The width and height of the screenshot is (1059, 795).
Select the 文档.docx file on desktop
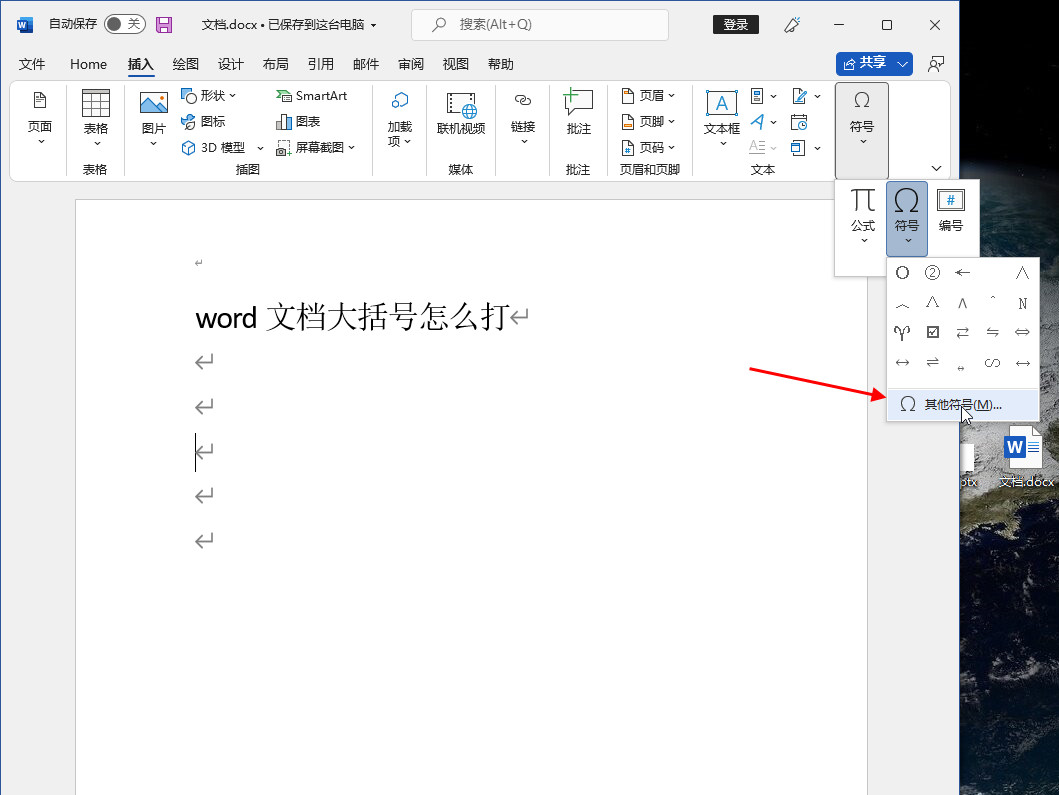click(x=1026, y=456)
